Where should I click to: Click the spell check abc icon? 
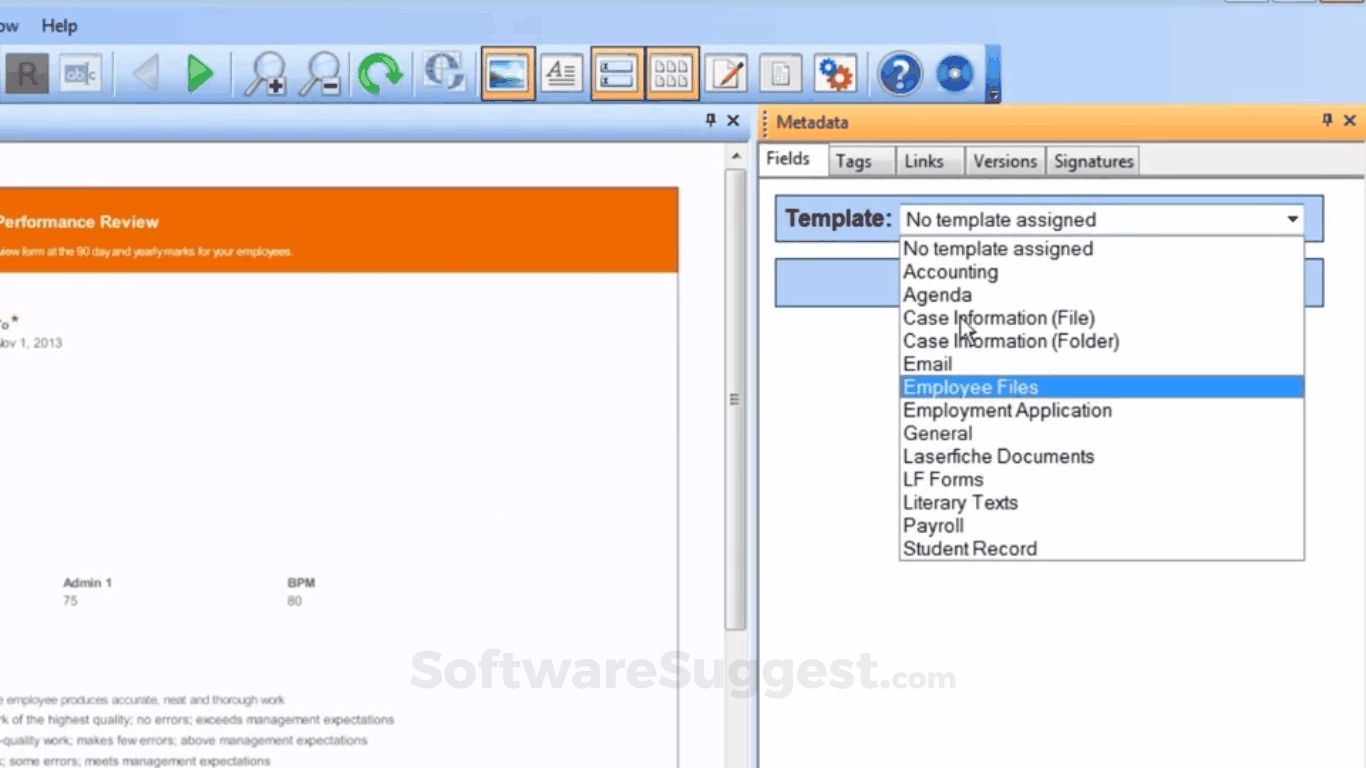click(79, 73)
